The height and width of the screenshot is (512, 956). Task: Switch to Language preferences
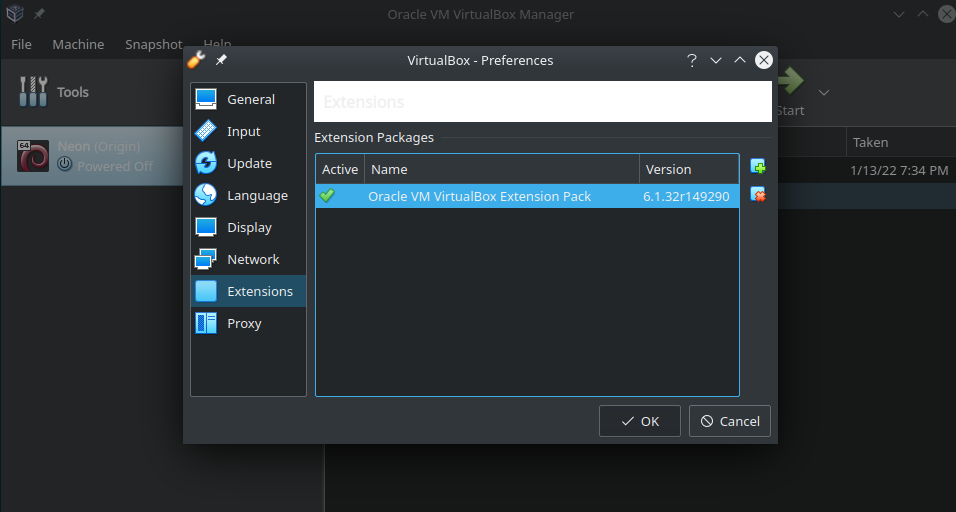248,195
